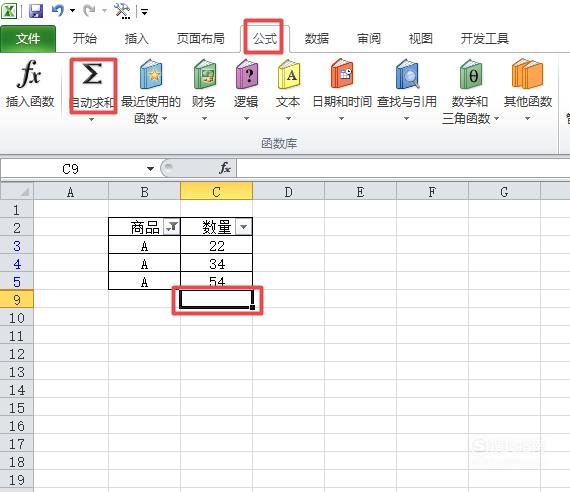Viewport: 570px width, 492px height.
Task: Select column G header
Action: point(504,191)
